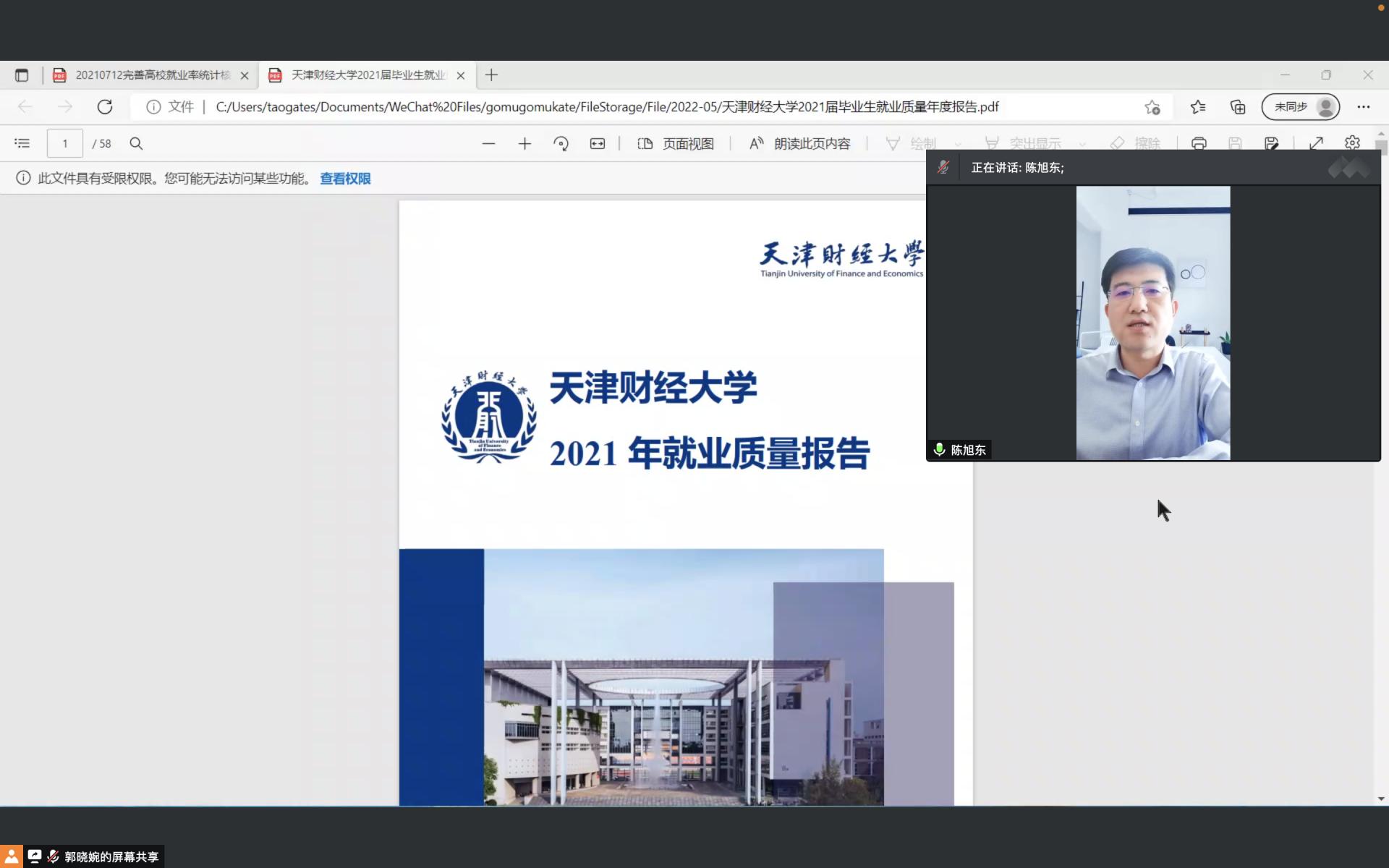Open the PDF table of contents sidebar
The width and height of the screenshot is (1389, 868).
[x=22, y=143]
